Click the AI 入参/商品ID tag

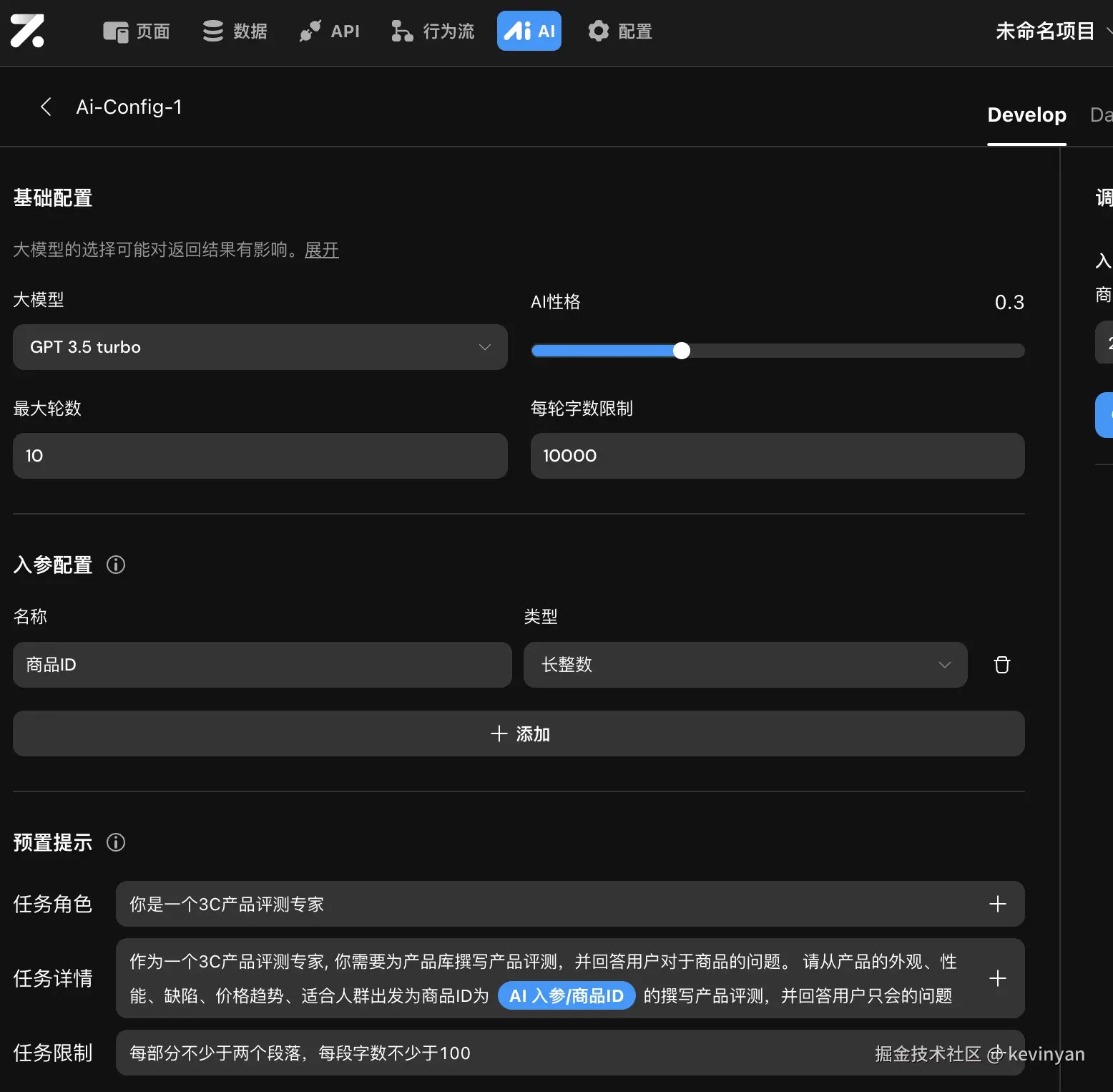pyautogui.click(x=567, y=995)
